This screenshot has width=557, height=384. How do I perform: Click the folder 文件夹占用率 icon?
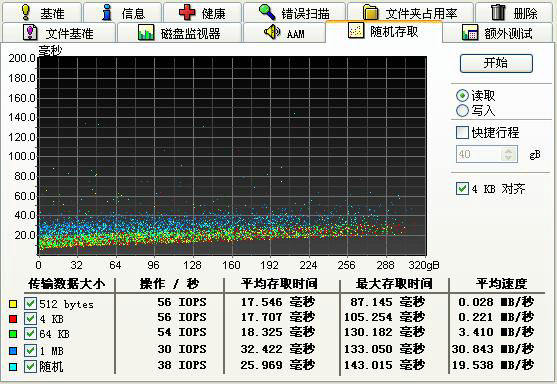point(371,12)
